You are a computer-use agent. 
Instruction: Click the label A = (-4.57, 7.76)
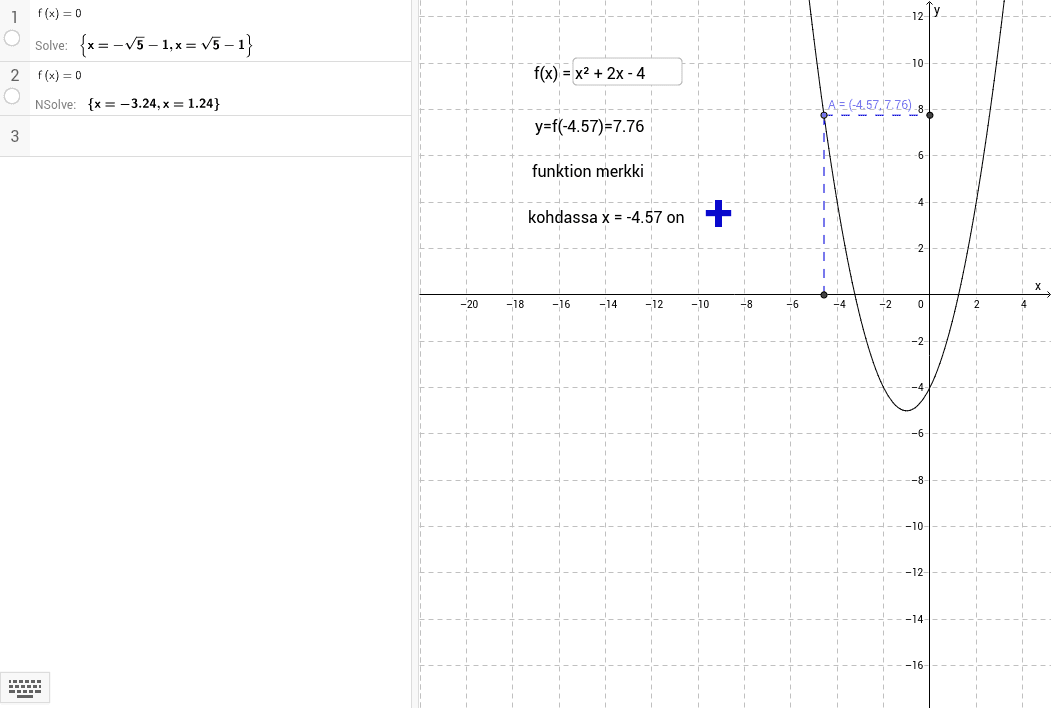click(870, 105)
